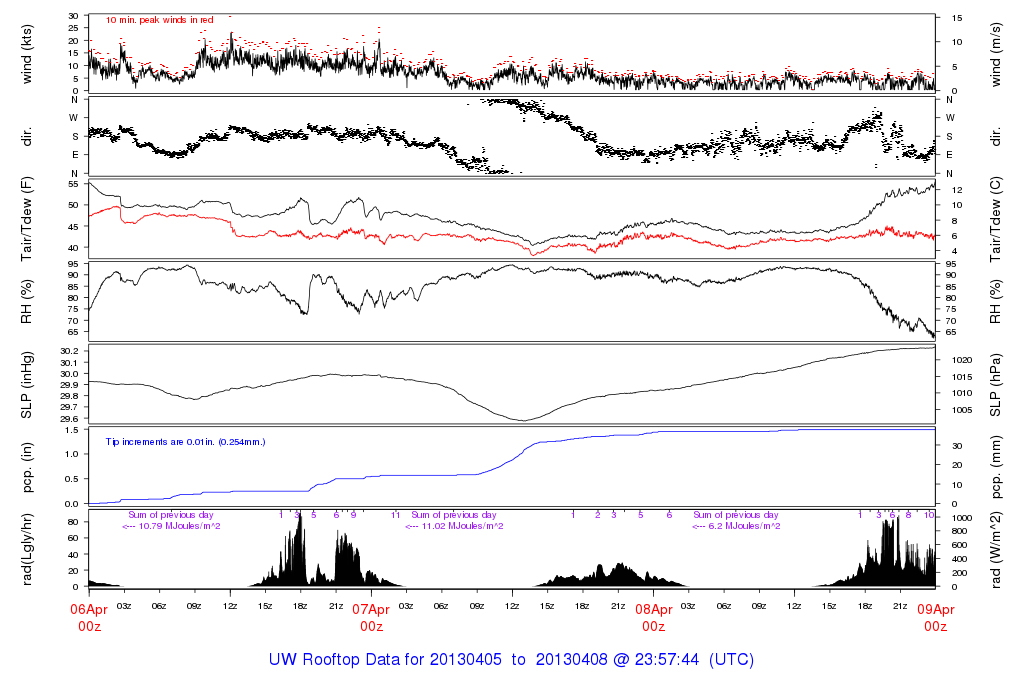
Task: Click the "wind (kts)" axis label
Action: tap(27, 54)
